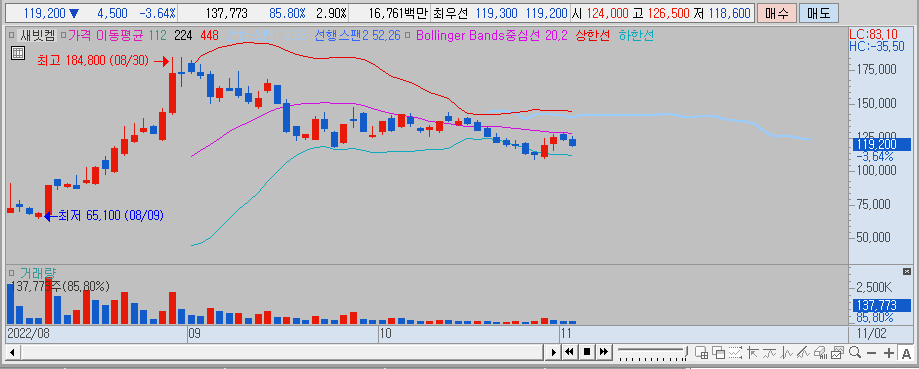Image resolution: width=919 pixels, height=369 pixels.
Task: Click the 매도 sell button
Action: 819,13
